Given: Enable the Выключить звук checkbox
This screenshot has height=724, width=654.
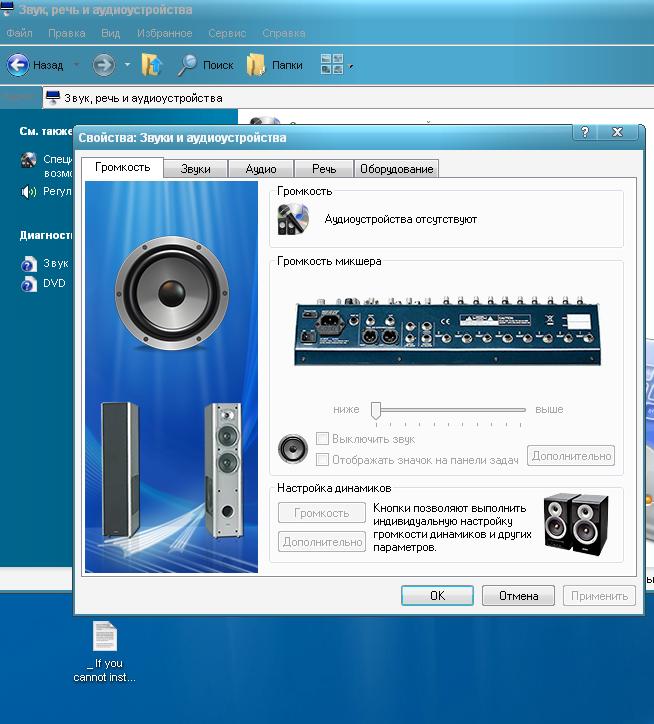Looking at the screenshot, I should pyautogui.click(x=323, y=439).
